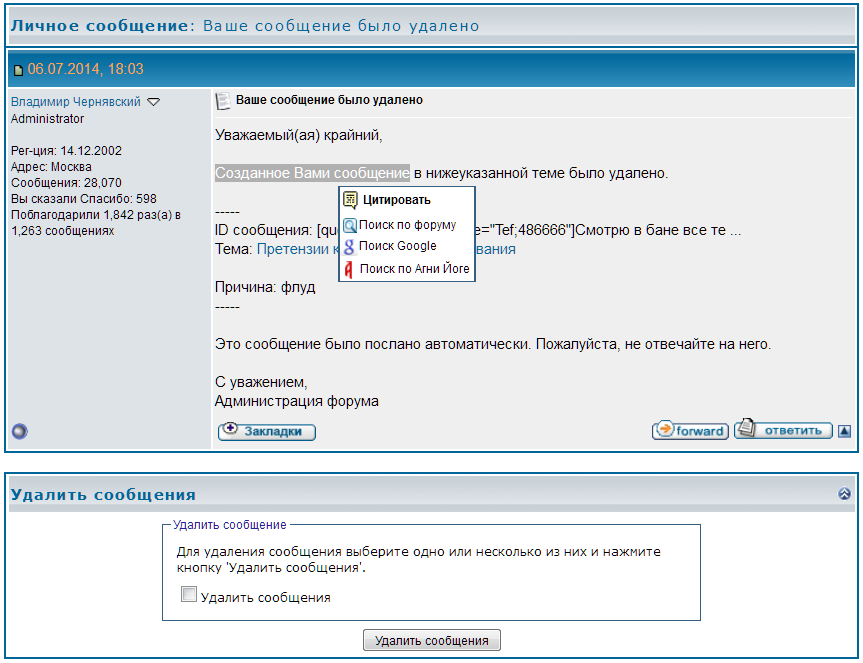Tick the 'Удалить сообщения' checkbox
The image size is (863, 663).
[189, 595]
